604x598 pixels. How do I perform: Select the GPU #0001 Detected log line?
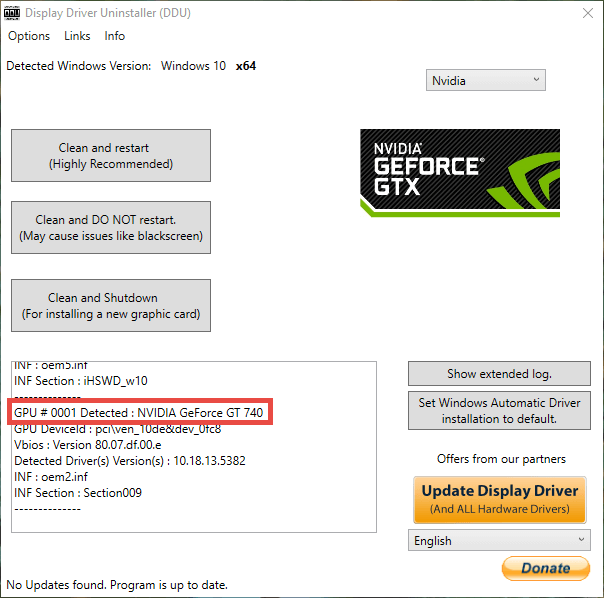click(x=139, y=413)
